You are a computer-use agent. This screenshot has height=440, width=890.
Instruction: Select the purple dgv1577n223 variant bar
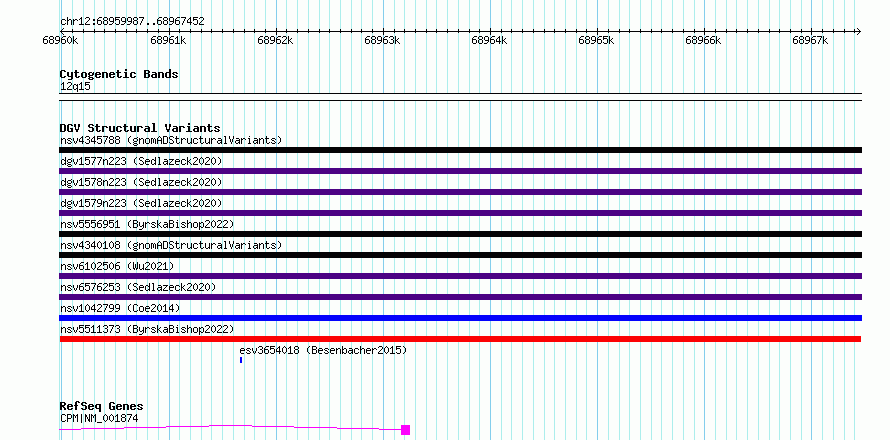tap(460, 171)
